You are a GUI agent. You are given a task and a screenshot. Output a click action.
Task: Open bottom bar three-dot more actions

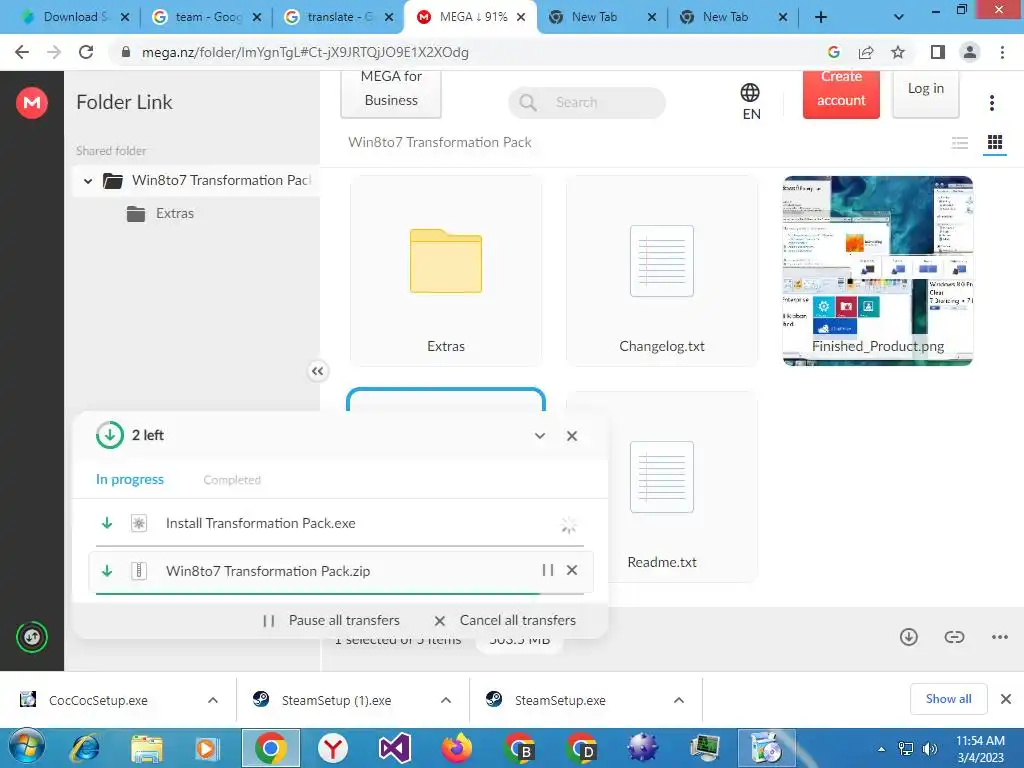tap(999, 637)
